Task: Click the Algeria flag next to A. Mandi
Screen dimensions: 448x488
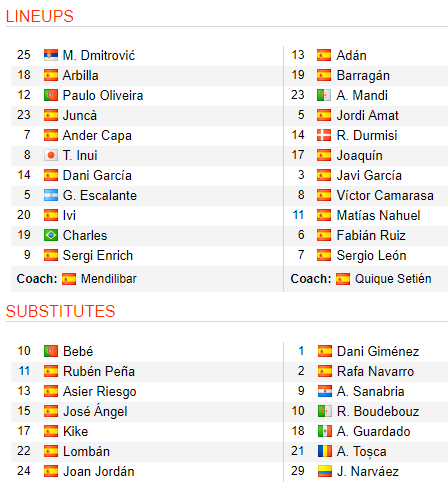Action: point(324,95)
